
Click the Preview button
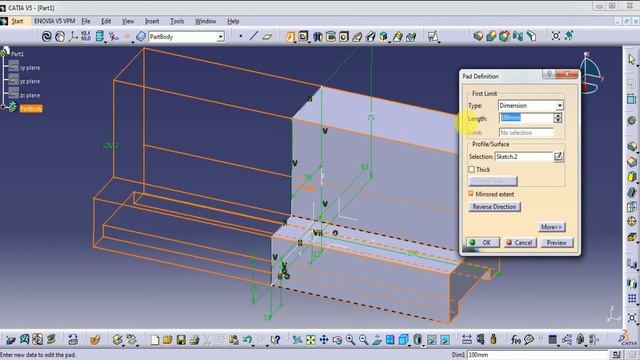pos(557,243)
